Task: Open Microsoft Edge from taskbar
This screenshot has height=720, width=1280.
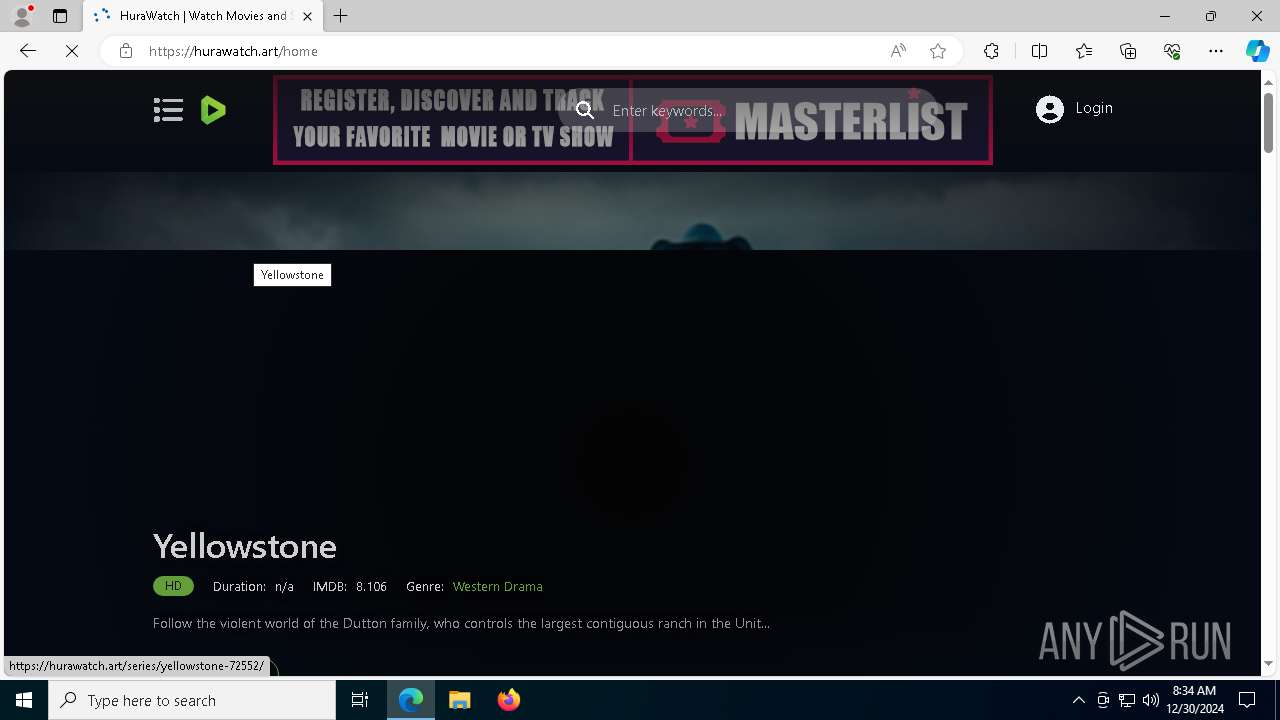Action: coord(411,700)
